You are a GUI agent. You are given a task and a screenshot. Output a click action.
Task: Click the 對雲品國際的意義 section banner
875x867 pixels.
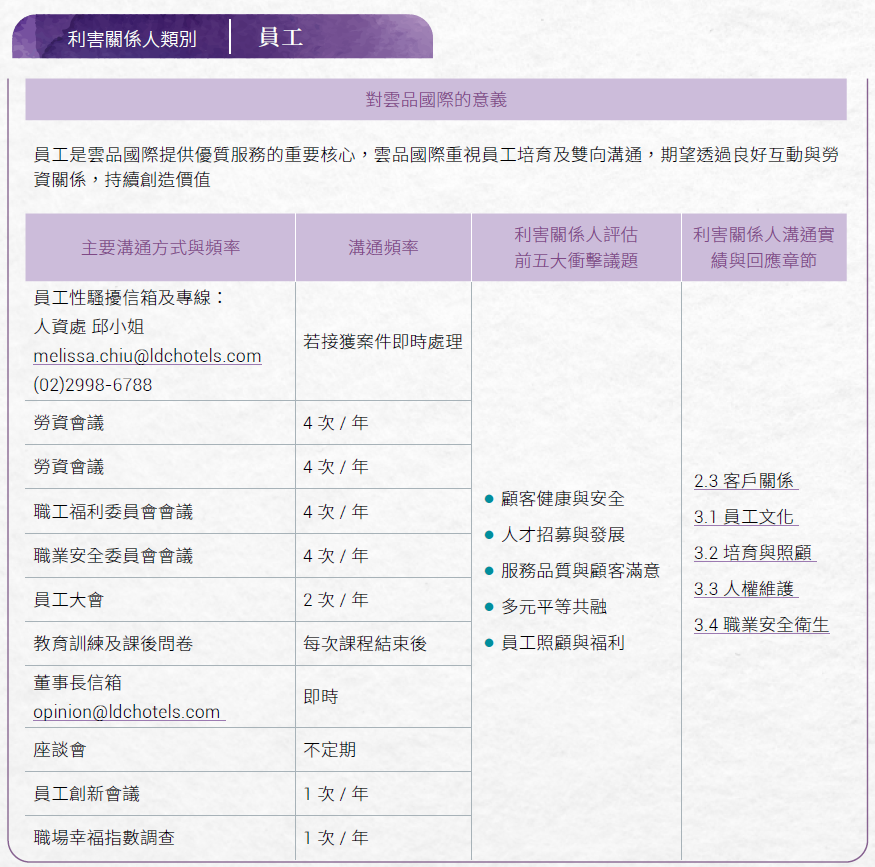436,99
